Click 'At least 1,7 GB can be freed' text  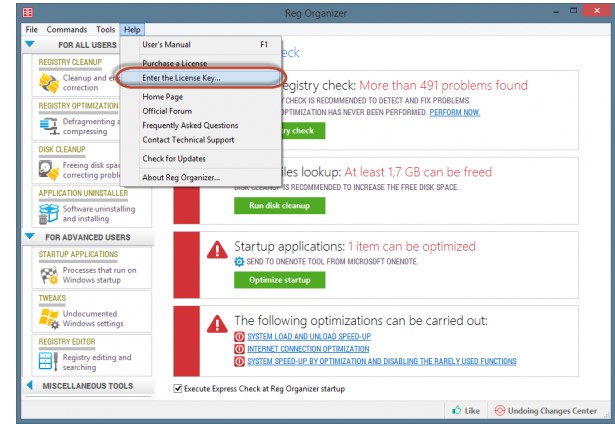coord(418,172)
